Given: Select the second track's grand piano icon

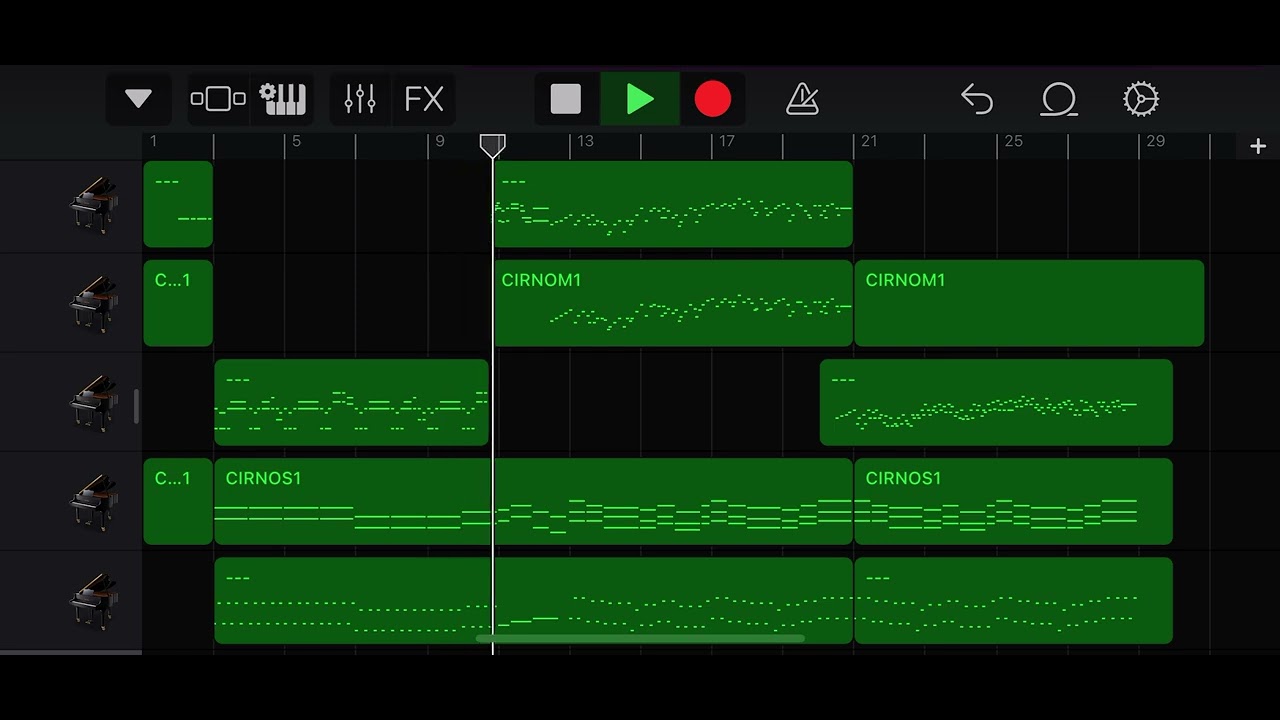Looking at the screenshot, I should tap(94, 304).
